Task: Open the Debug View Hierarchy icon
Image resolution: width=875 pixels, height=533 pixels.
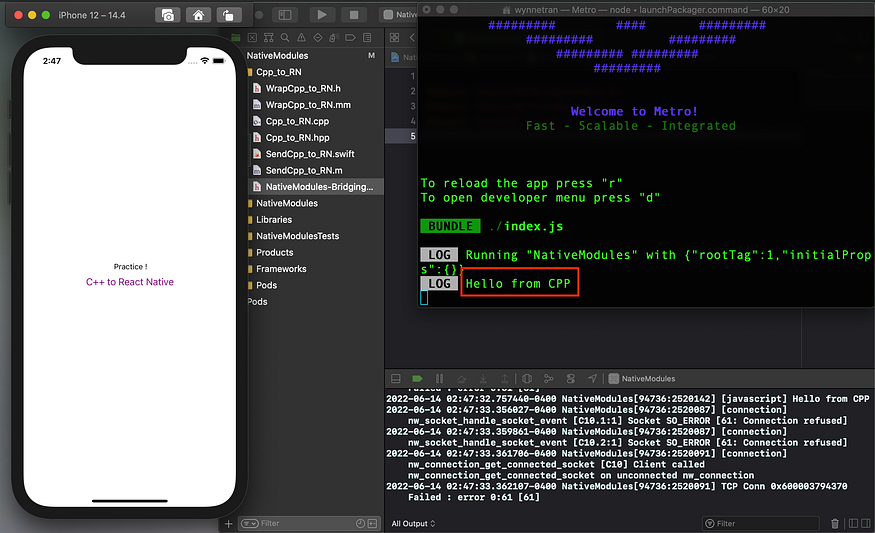Action: 527,378
